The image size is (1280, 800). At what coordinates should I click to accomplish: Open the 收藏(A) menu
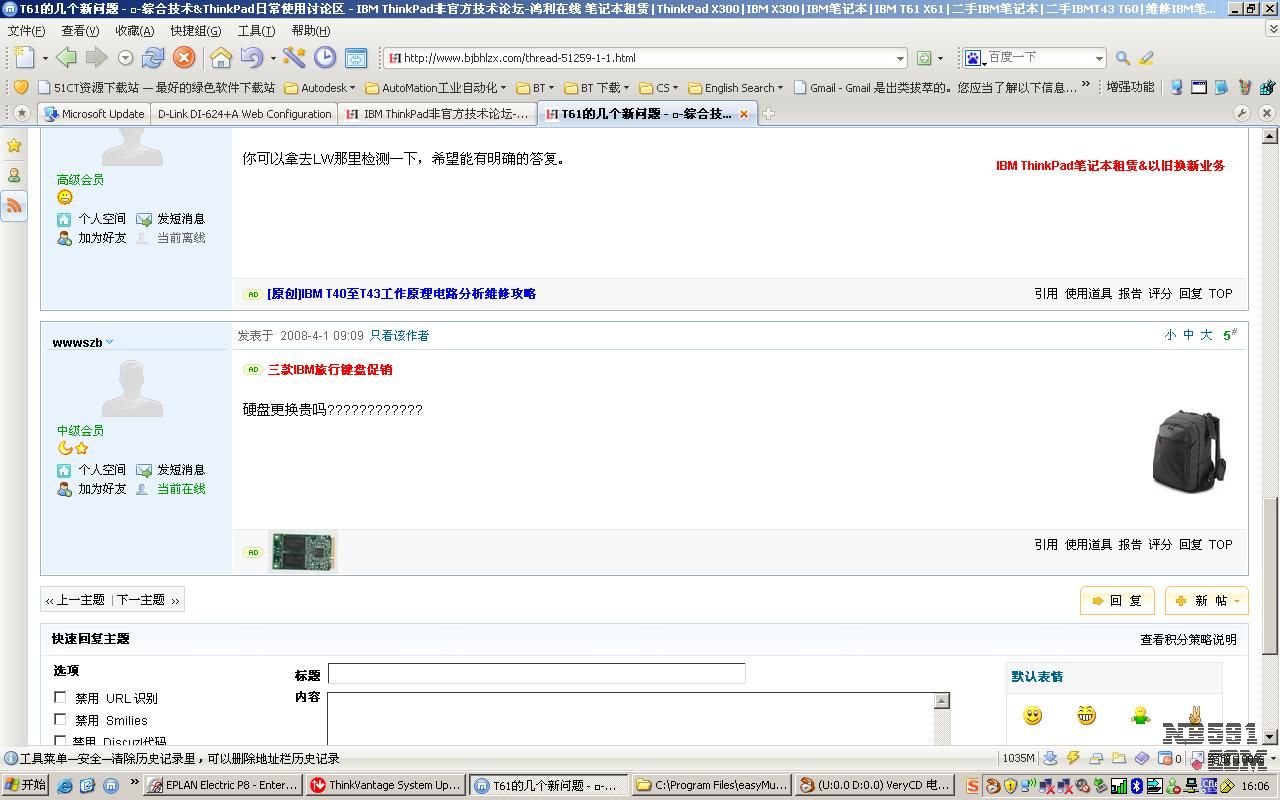135,31
